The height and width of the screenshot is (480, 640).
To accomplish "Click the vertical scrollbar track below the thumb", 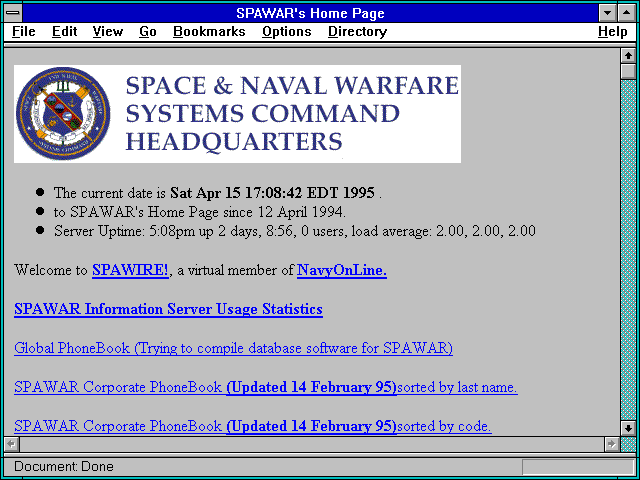I will point(628,250).
